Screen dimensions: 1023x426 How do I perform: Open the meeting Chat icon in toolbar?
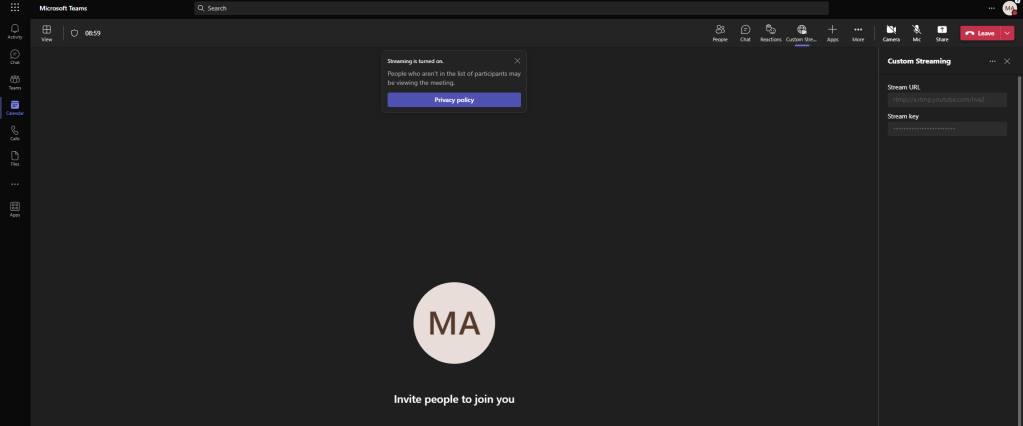click(745, 32)
